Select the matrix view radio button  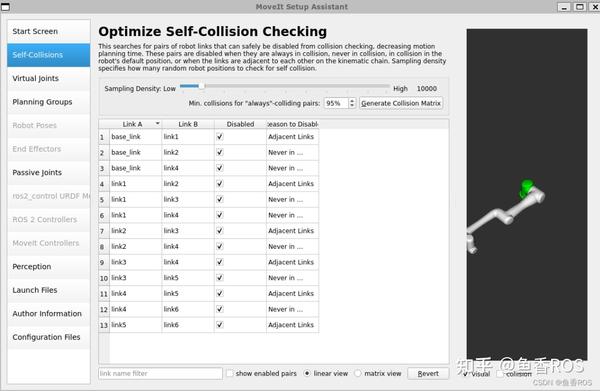[x=358, y=373]
